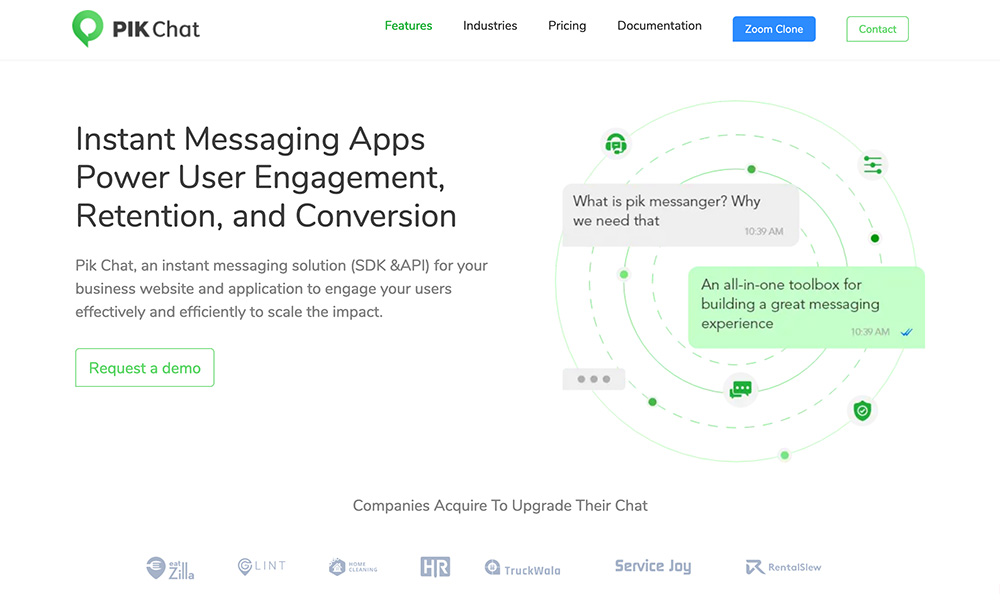This screenshot has height=600, width=1000.
Task: Click the Contact button
Action: pyautogui.click(x=877, y=29)
